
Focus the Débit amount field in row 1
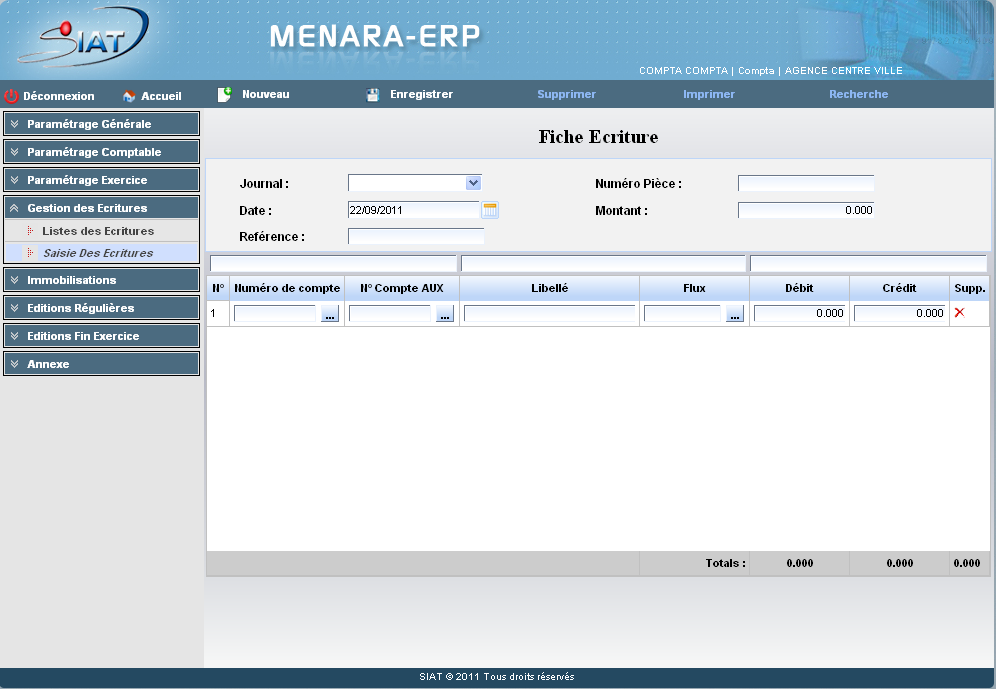800,313
